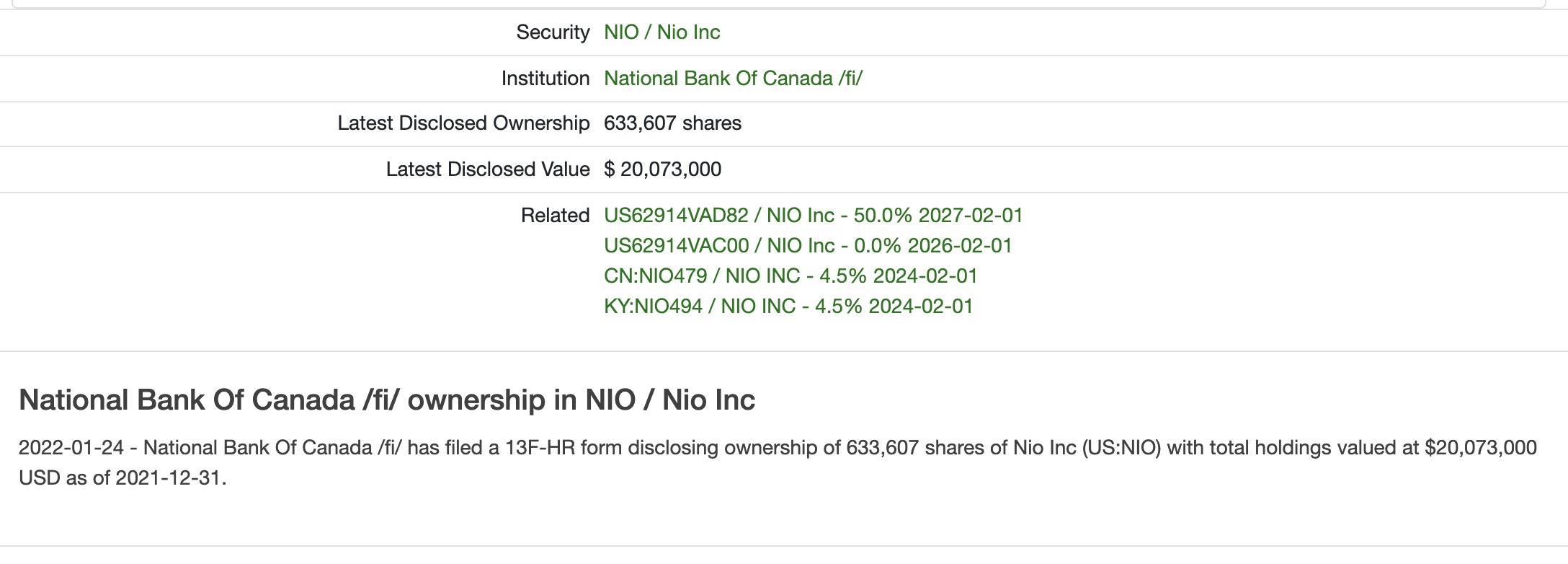Viewport: 1568px width, 564px height.
Task: Open related bond US62914VAC00 link
Action: 808,246
